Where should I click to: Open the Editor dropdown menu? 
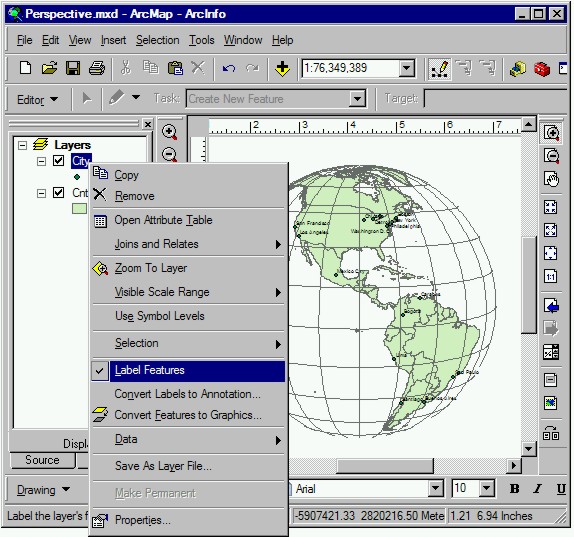click(37, 99)
